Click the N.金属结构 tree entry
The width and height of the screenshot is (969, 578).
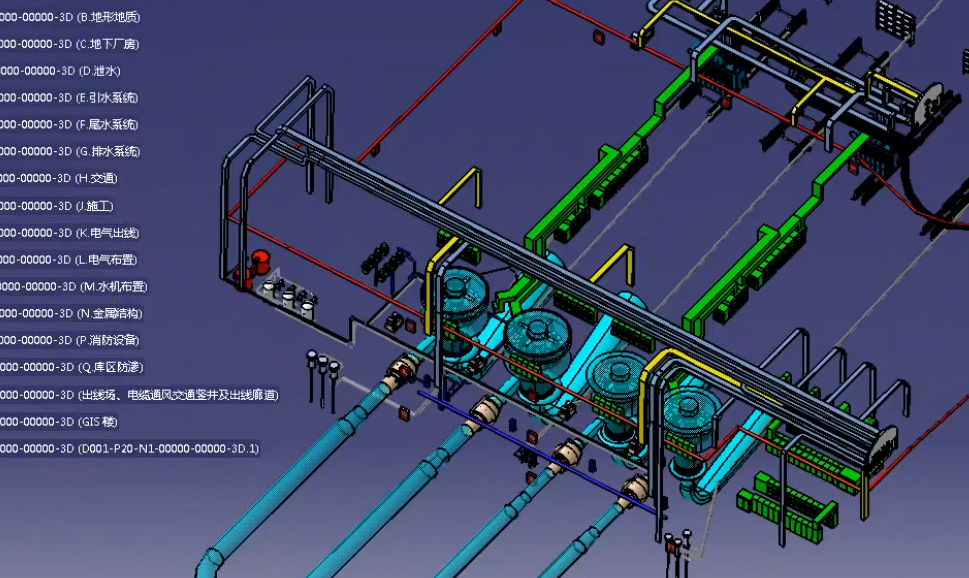click(x=72, y=313)
